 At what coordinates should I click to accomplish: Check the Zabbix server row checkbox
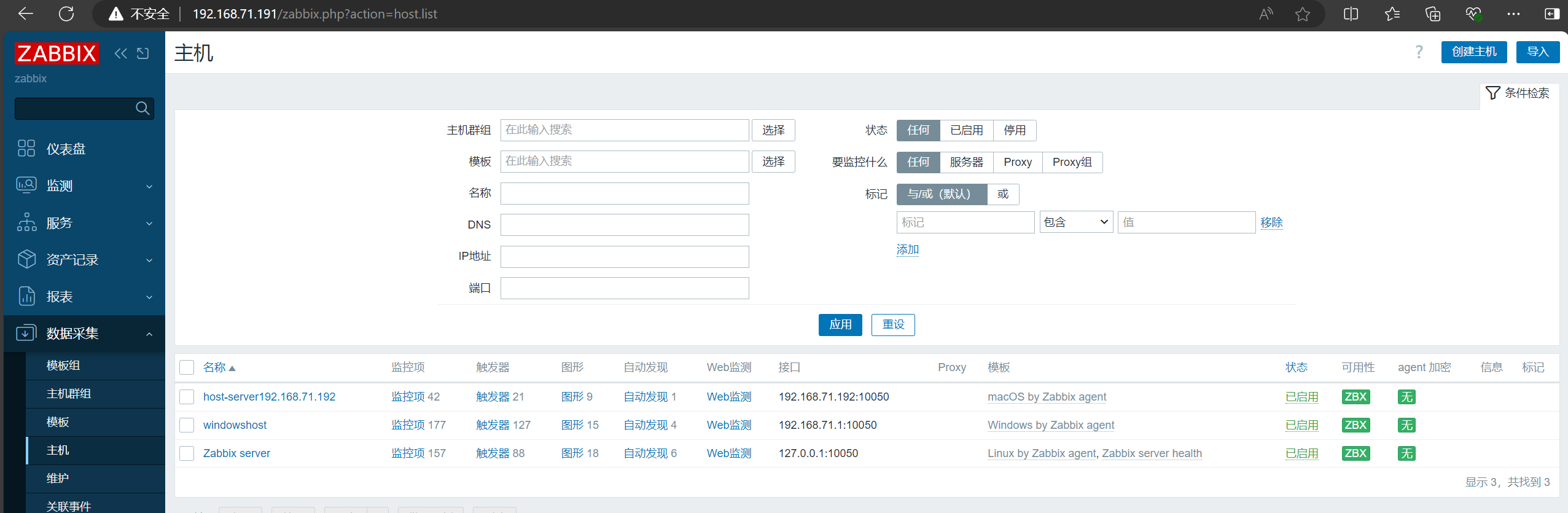pyautogui.click(x=187, y=453)
